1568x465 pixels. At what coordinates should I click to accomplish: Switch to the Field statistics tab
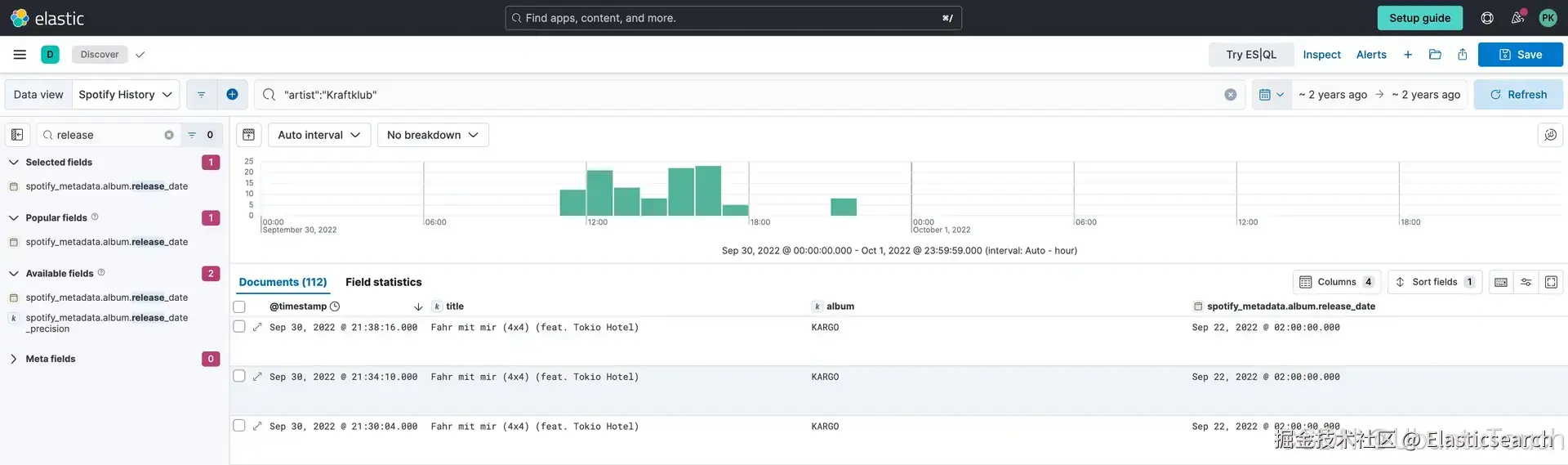(383, 282)
